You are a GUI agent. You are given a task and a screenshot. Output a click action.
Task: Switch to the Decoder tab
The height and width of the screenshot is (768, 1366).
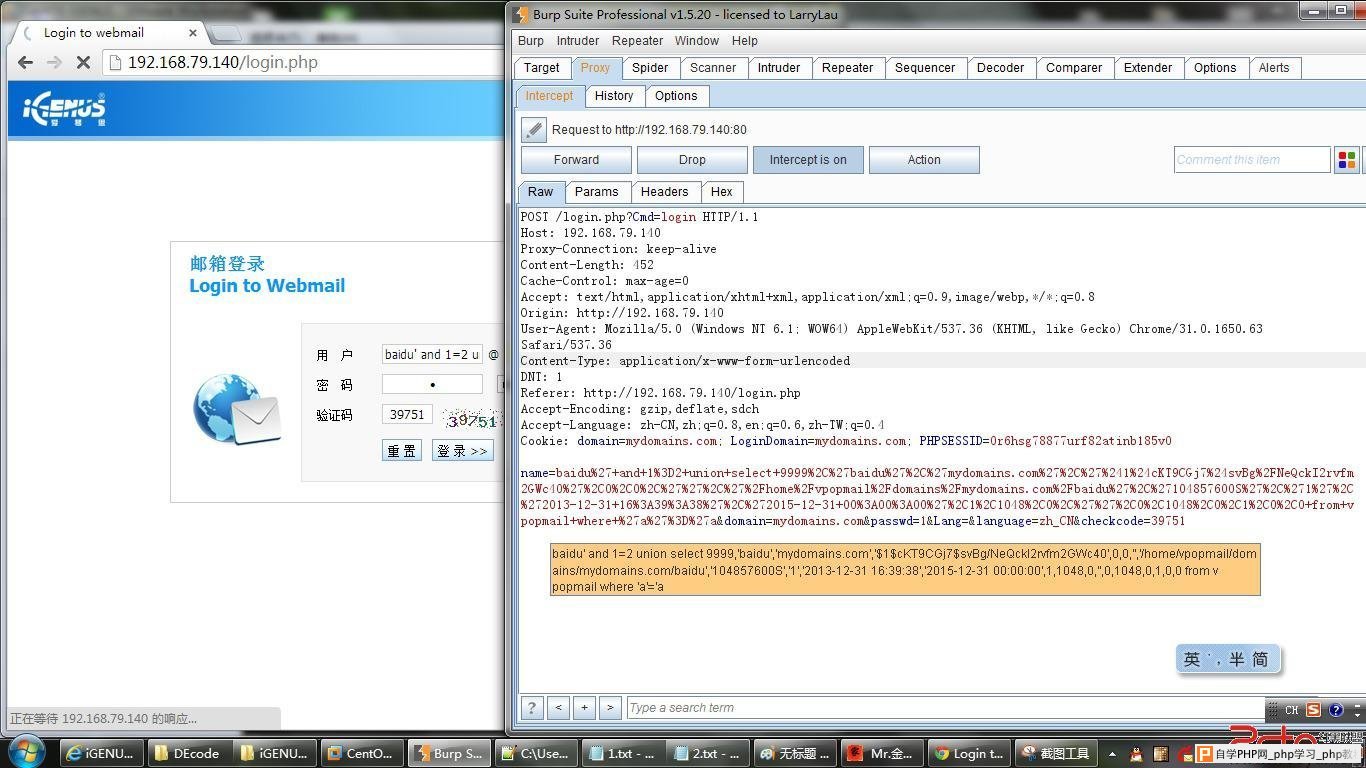click(1000, 68)
